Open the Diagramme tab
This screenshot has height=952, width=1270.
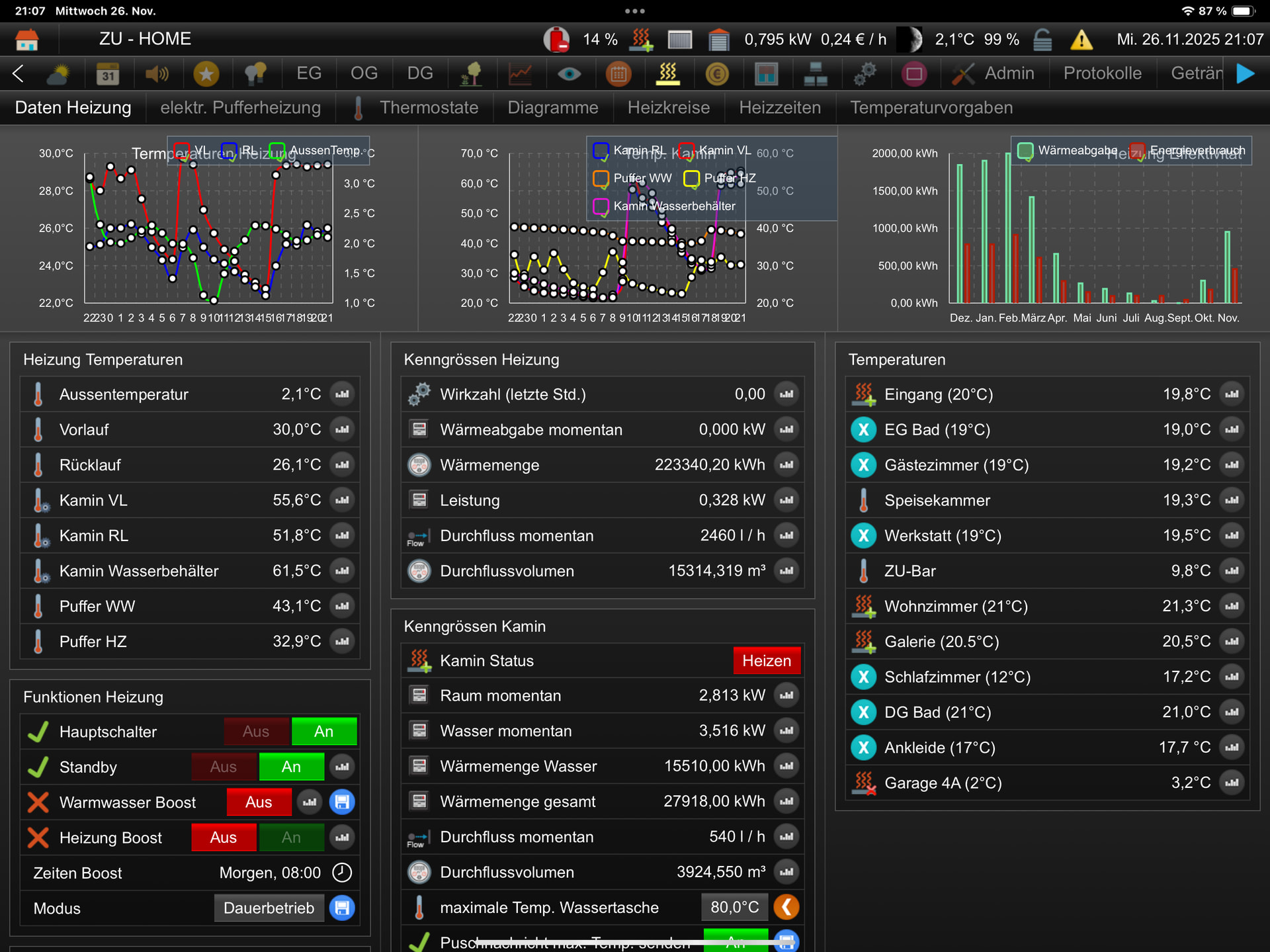(x=552, y=108)
